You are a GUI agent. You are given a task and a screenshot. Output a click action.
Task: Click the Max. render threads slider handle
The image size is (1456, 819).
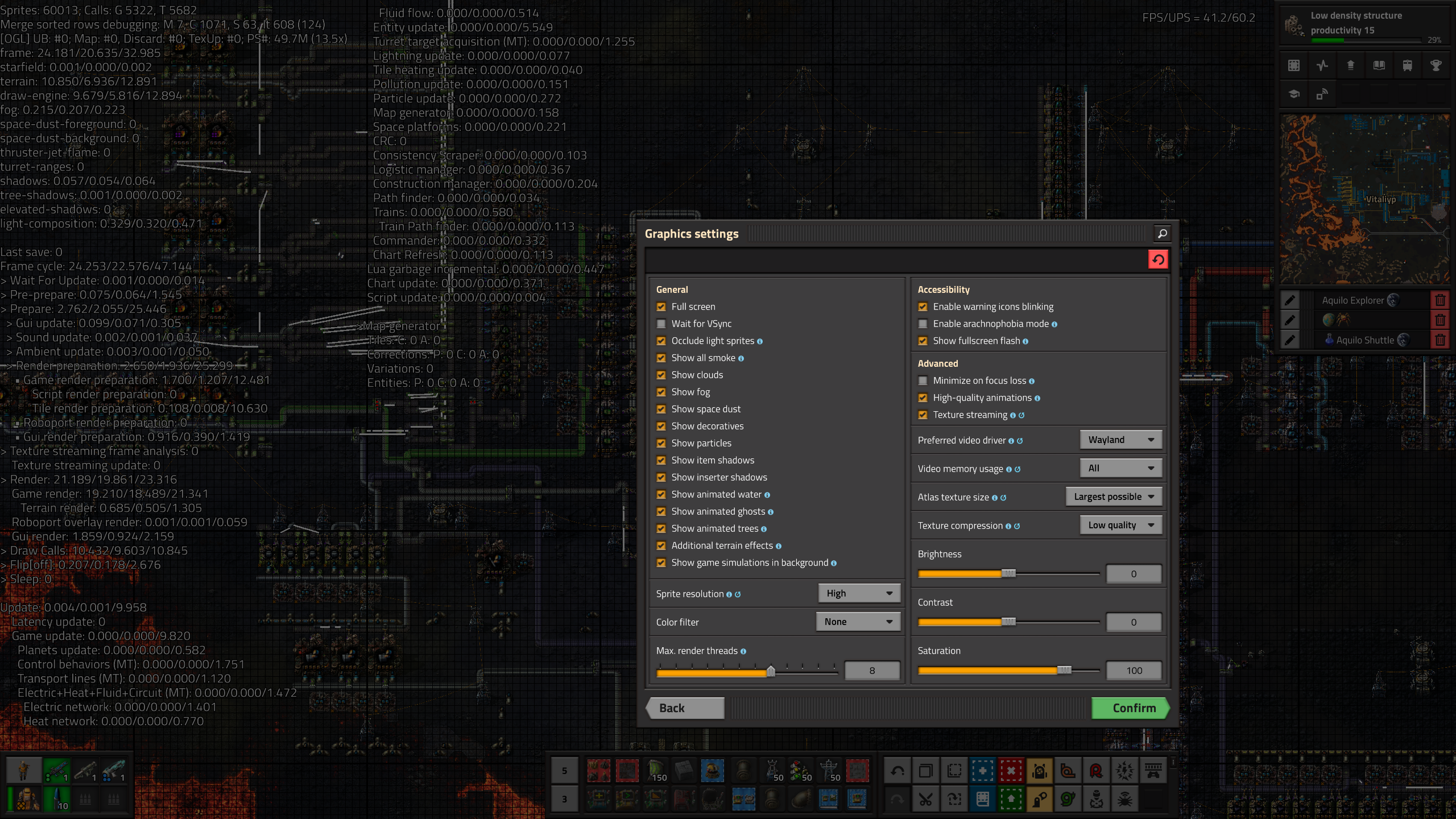click(x=771, y=671)
